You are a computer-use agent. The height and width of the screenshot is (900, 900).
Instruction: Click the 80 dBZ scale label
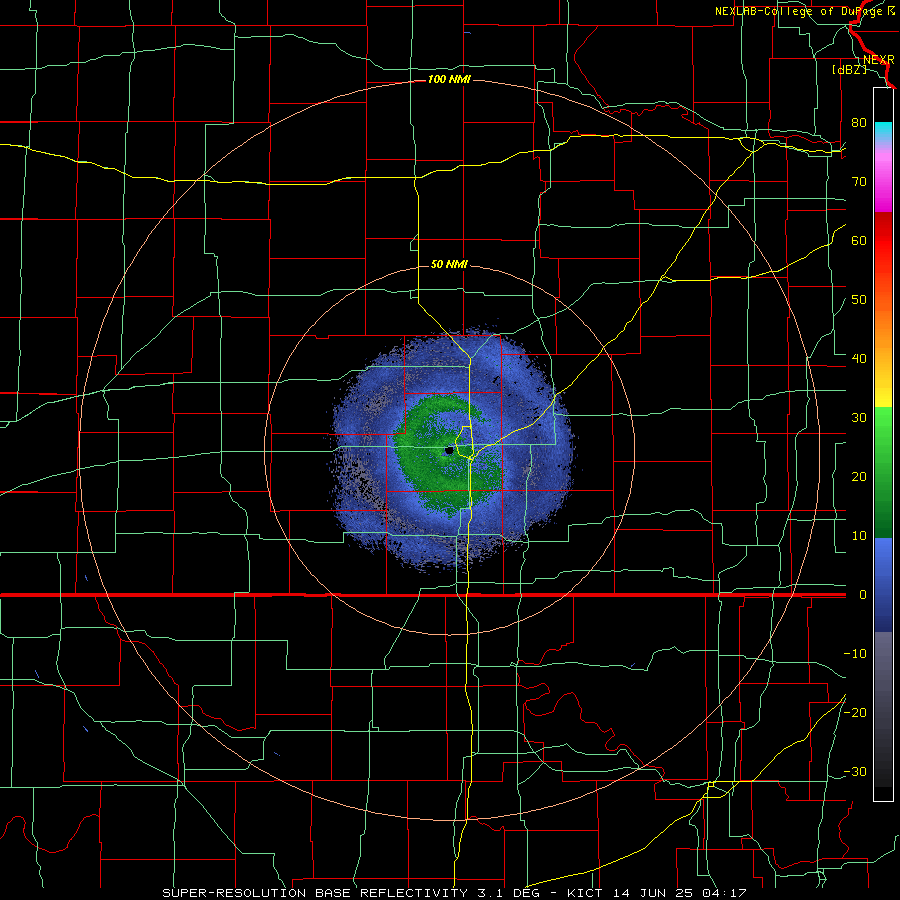click(x=859, y=123)
